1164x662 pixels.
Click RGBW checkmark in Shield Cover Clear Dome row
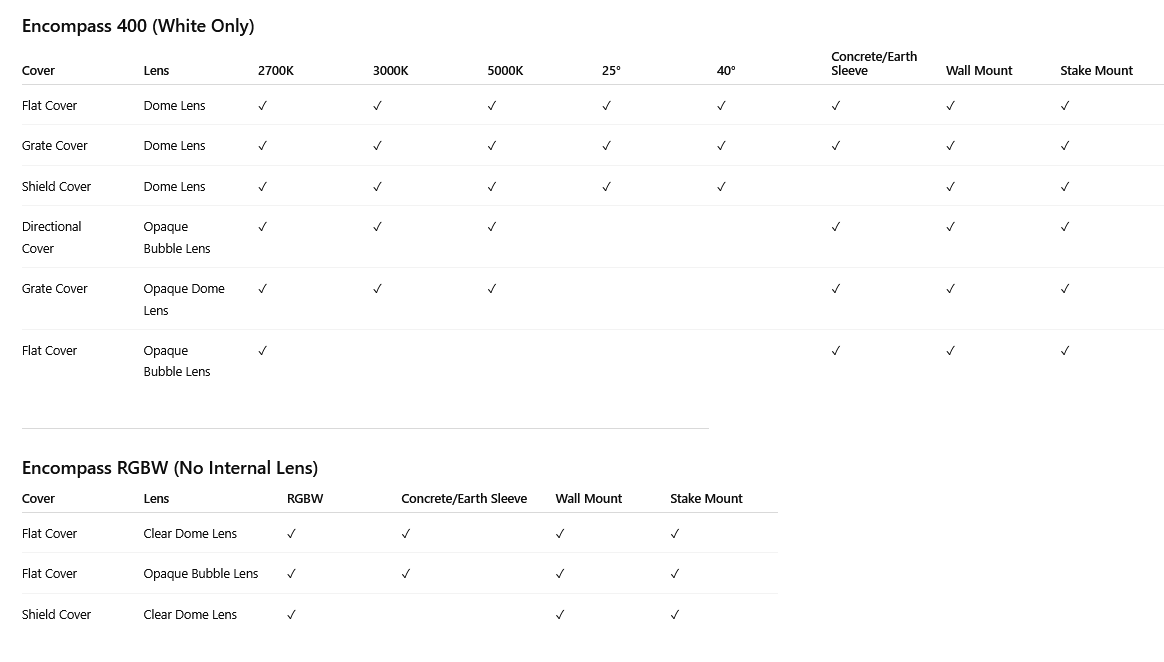(292, 615)
